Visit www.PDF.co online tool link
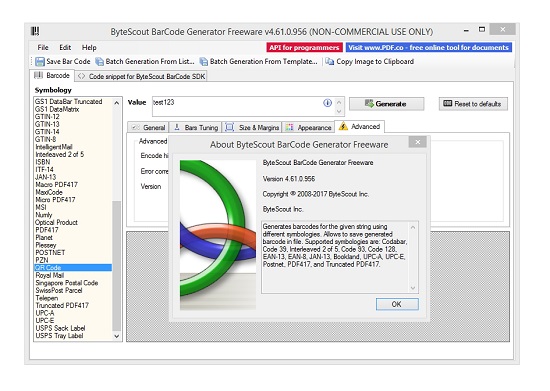The width and height of the screenshot is (550, 391). 429,48
